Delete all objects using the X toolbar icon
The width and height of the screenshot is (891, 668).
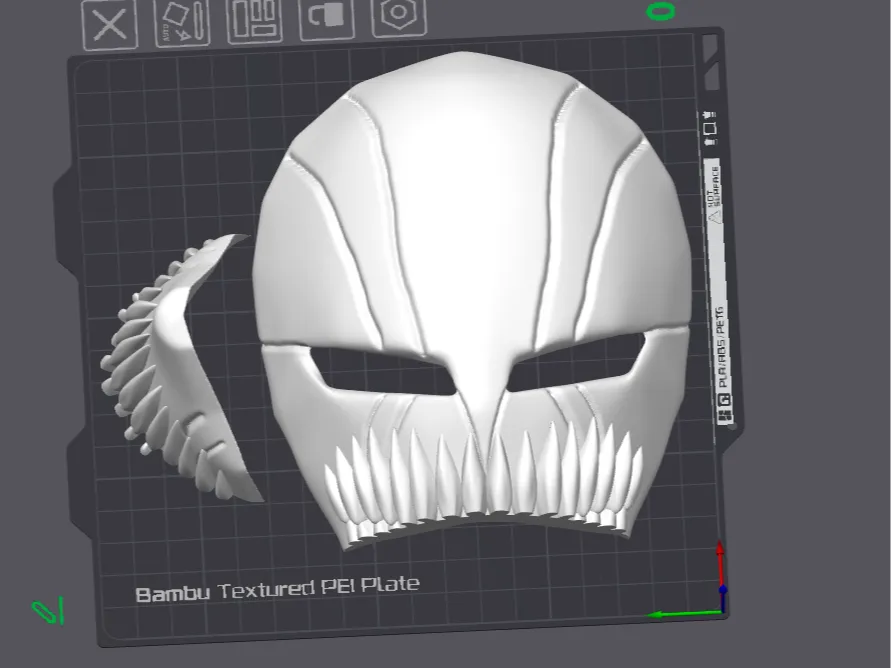pos(108,22)
